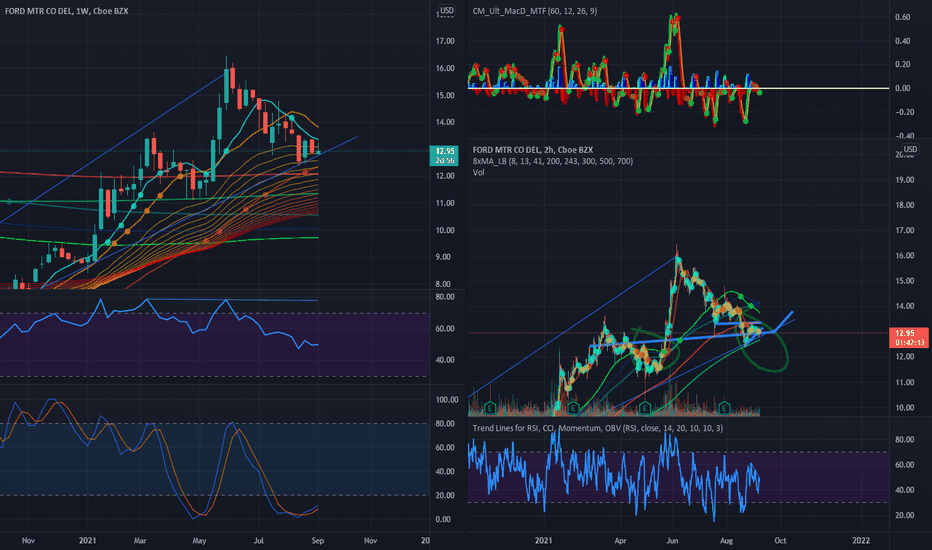
Task: Click the Apr label on the 2h time axis
Action: tap(620, 540)
